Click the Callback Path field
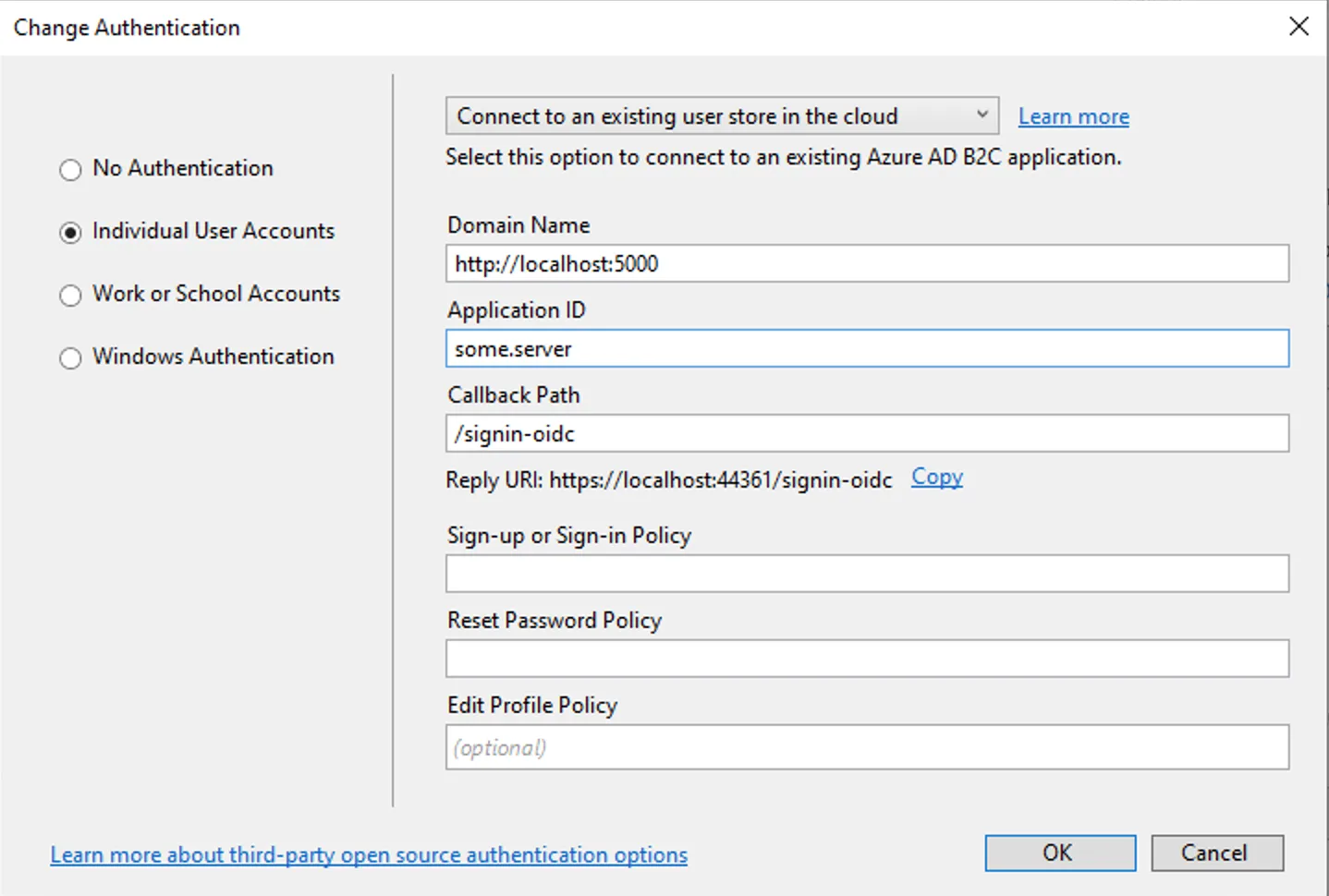 pyautogui.click(x=866, y=434)
